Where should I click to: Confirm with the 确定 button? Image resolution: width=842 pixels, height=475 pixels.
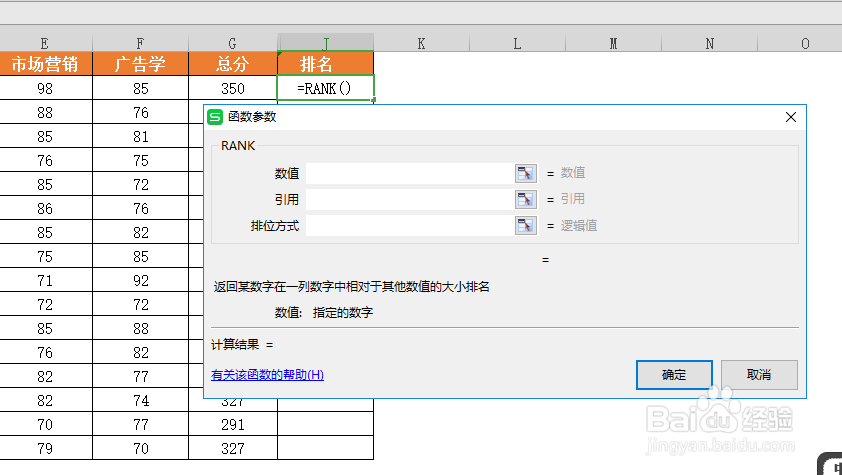click(x=674, y=375)
